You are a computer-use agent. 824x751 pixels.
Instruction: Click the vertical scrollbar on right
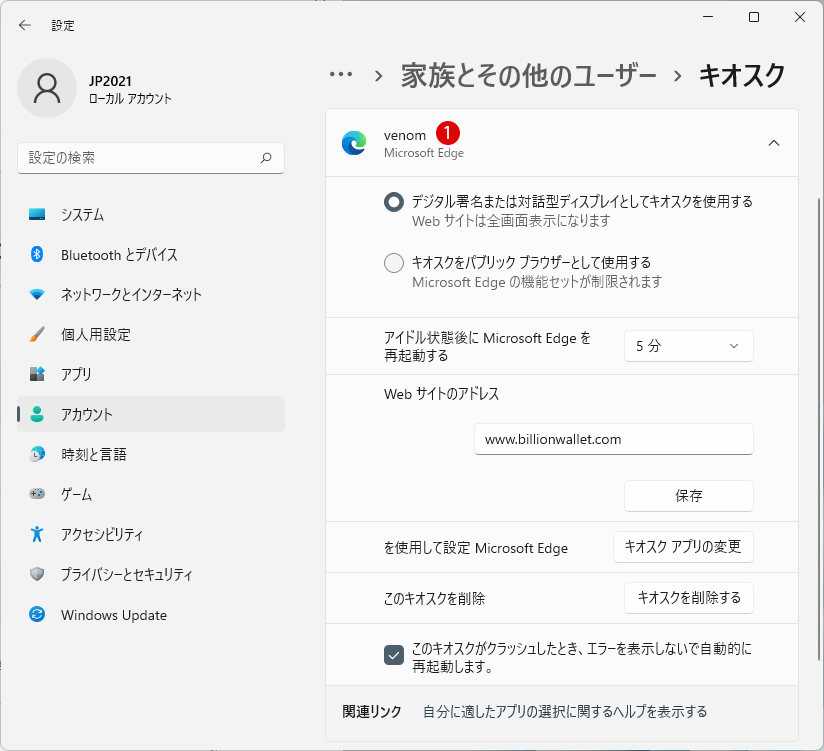pyautogui.click(x=819, y=429)
